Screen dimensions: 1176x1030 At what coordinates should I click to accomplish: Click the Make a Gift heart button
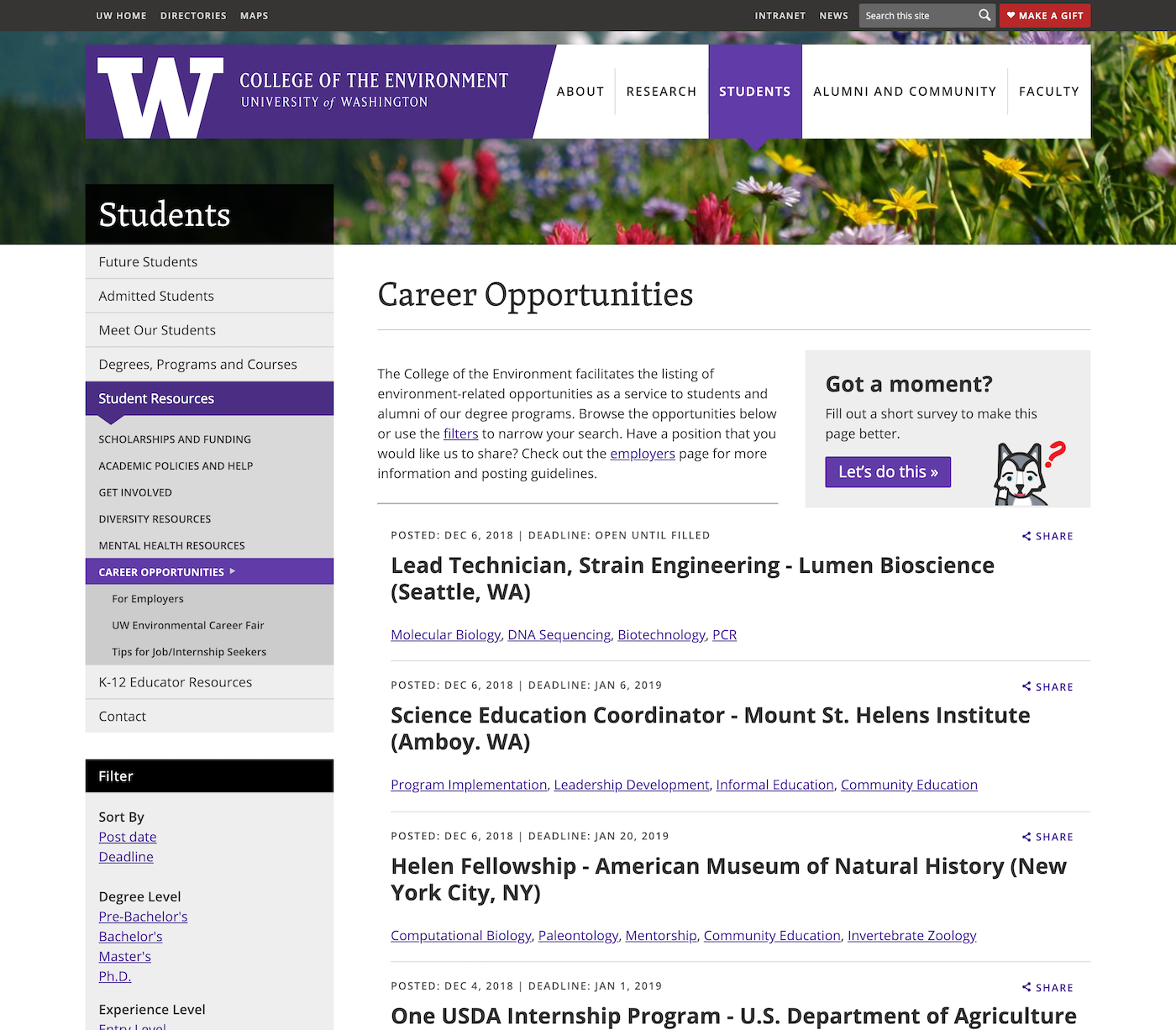[x=1045, y=15]
